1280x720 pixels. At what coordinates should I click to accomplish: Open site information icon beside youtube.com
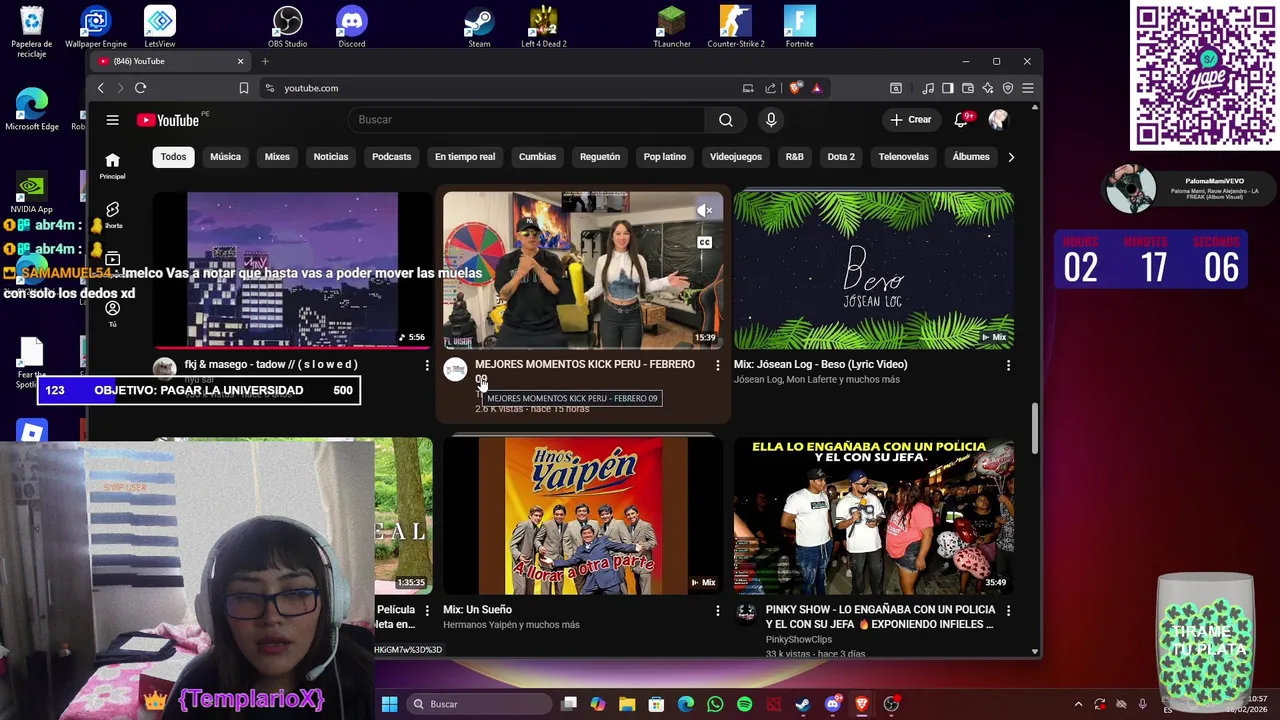point(270,88)
